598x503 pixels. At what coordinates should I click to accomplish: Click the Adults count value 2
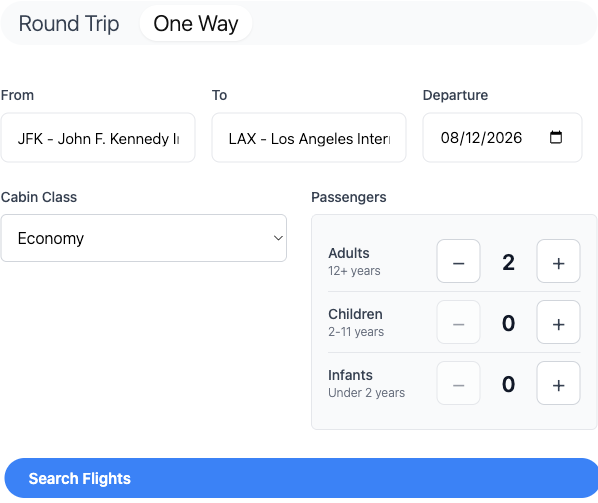point(508,262)
